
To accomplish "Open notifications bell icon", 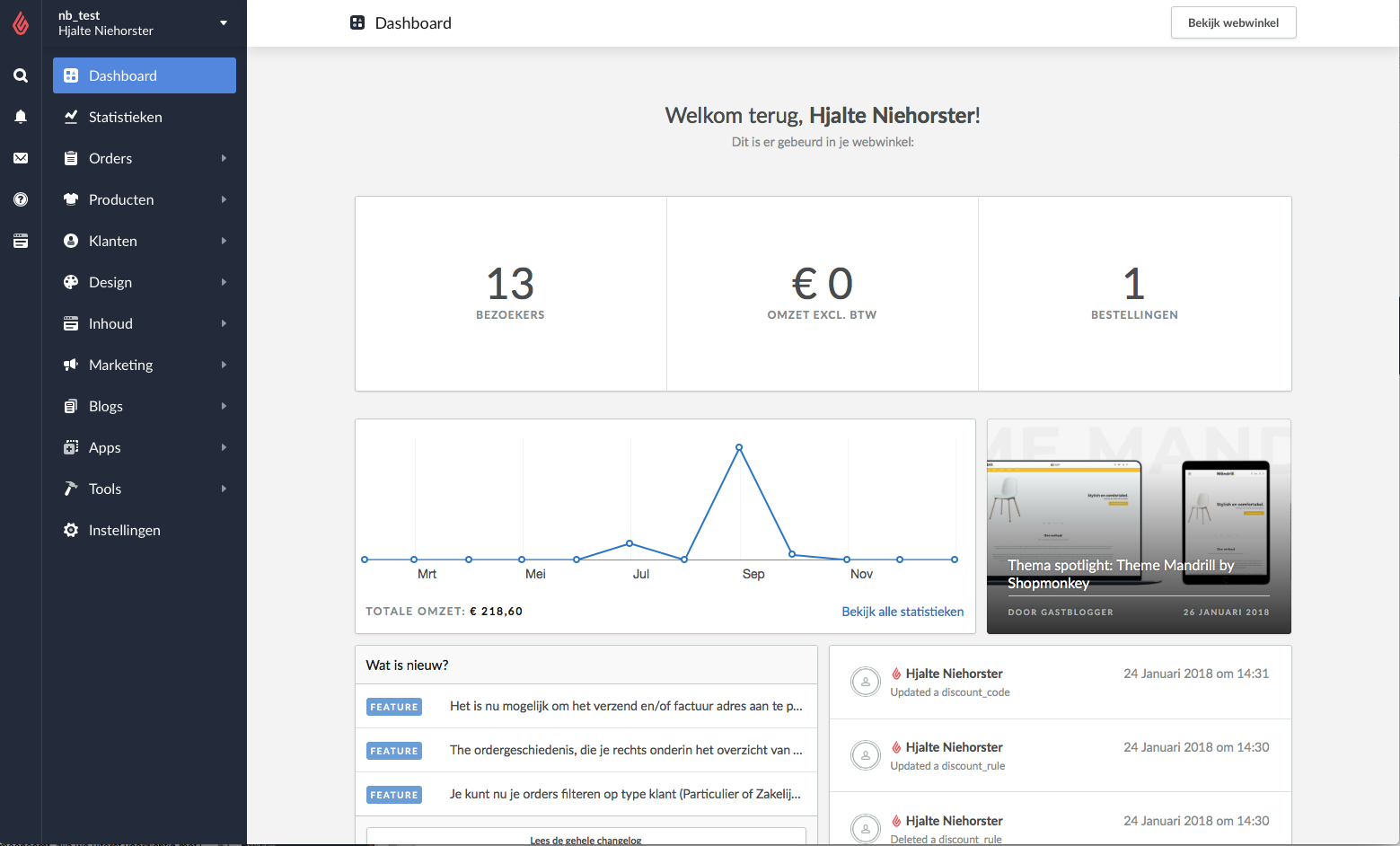I will 21,117.
